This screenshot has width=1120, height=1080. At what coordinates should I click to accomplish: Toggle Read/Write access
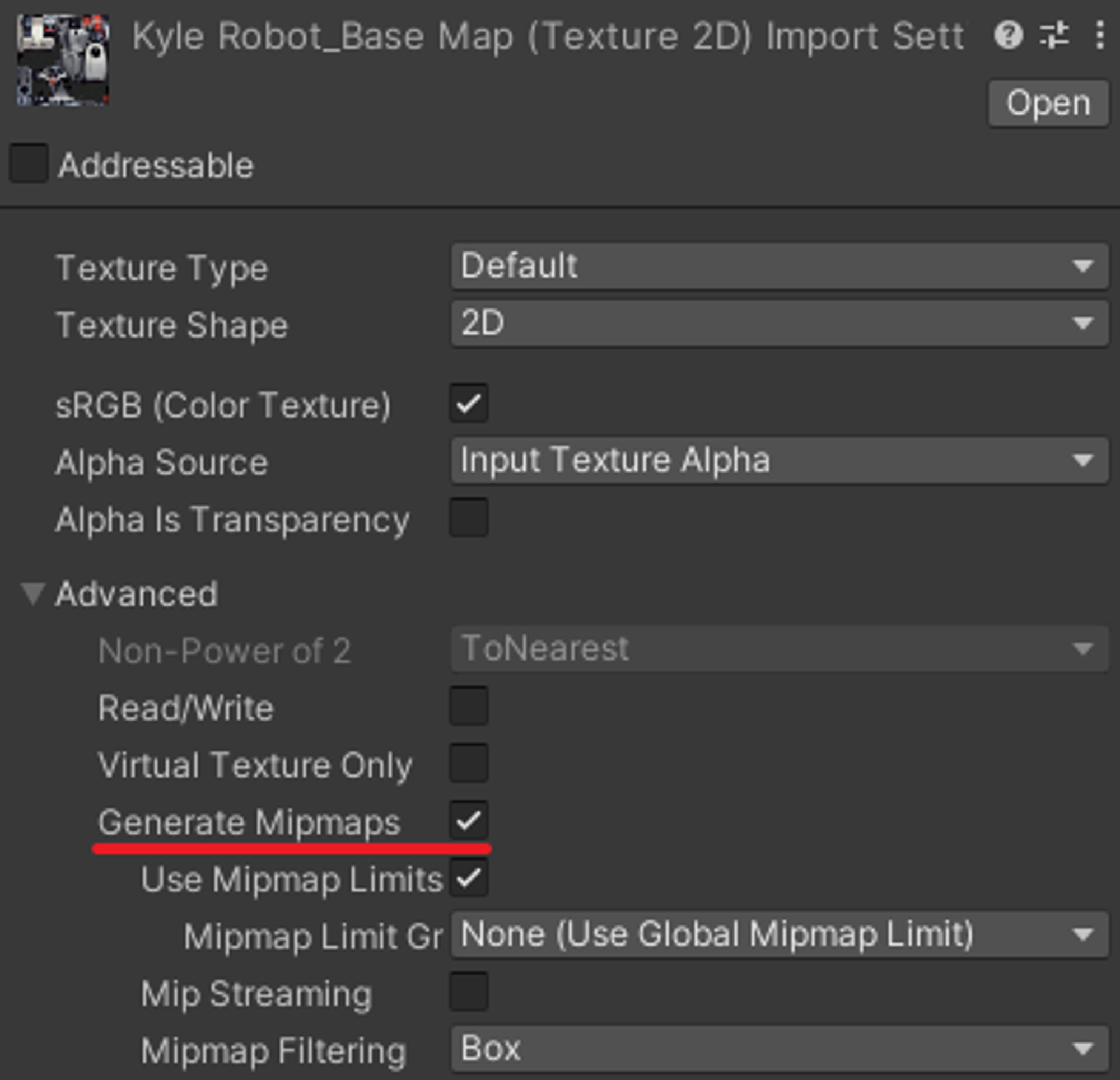tap(469, 707)
